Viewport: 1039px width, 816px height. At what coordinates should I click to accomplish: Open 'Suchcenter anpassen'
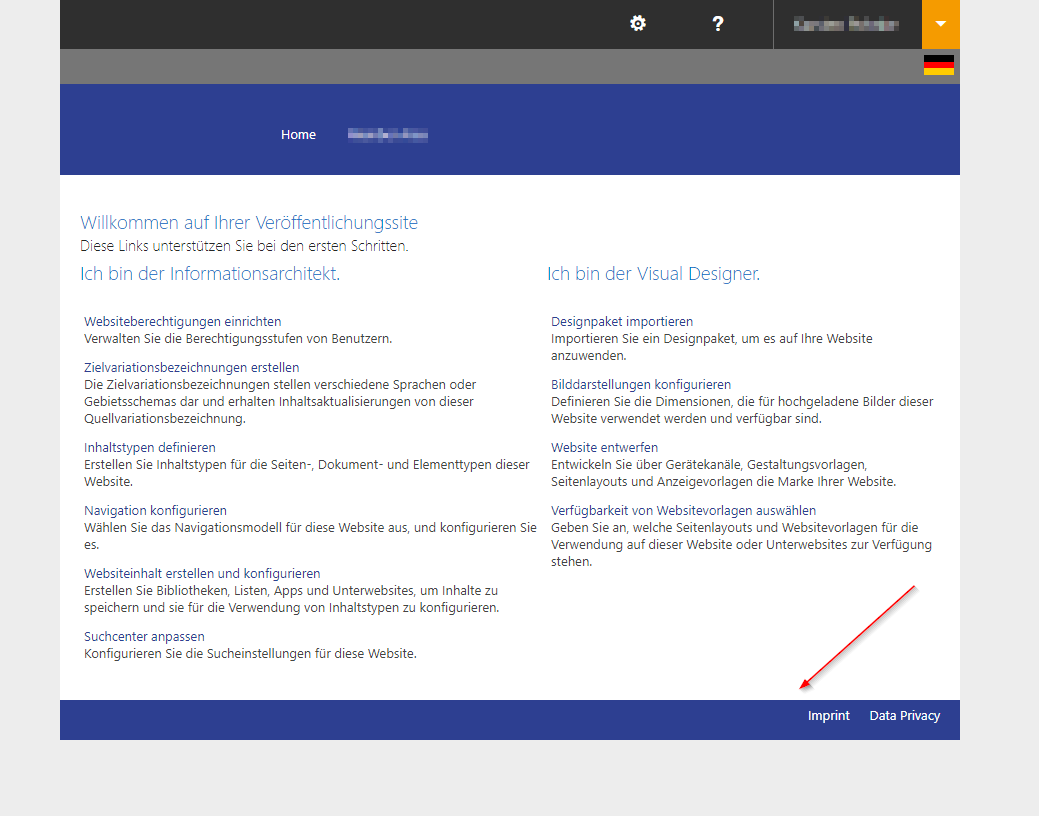point(143,636)
